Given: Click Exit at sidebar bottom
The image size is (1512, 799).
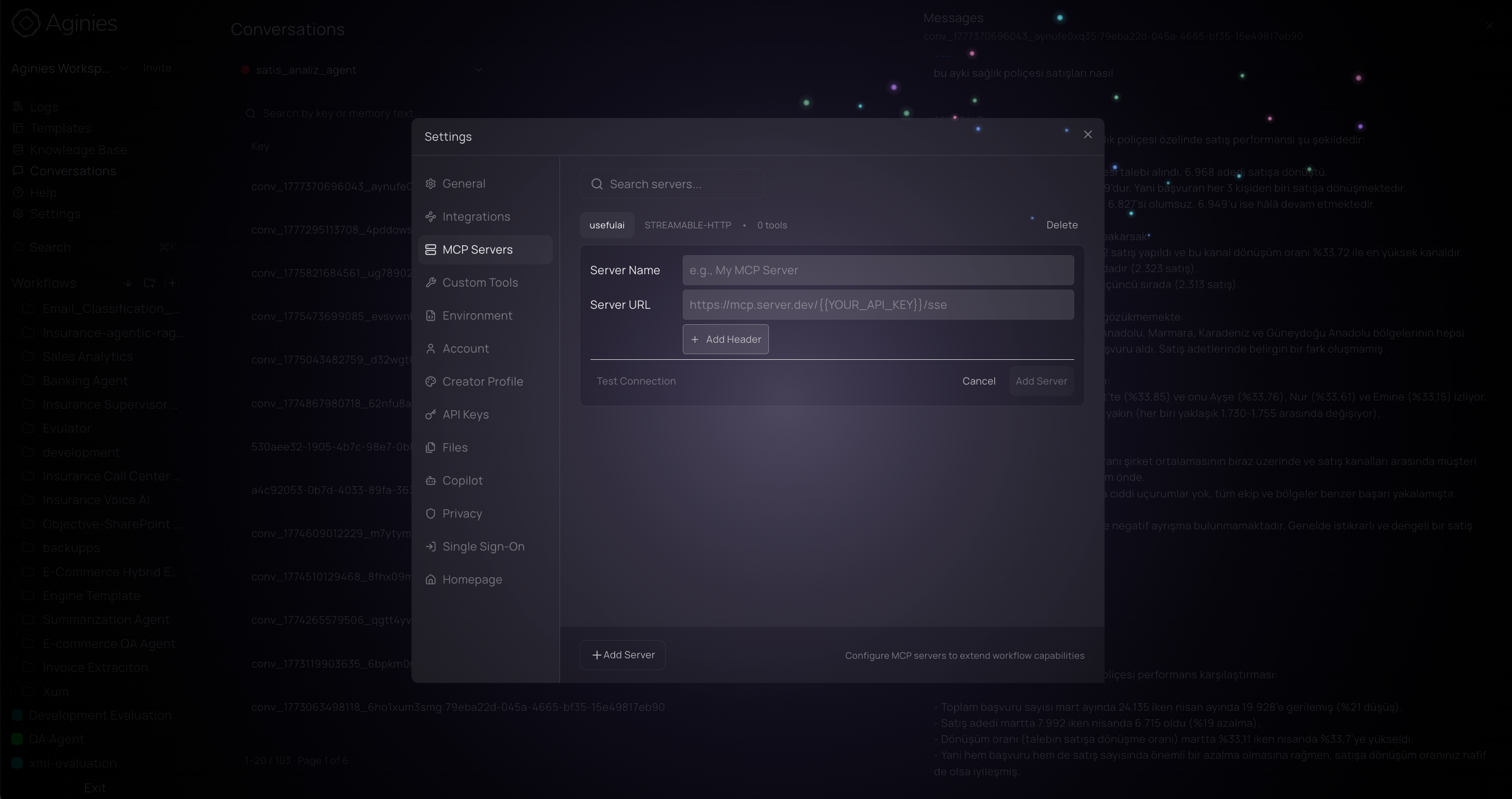Looking at the screenshot, I should click(x=94, y=788).
